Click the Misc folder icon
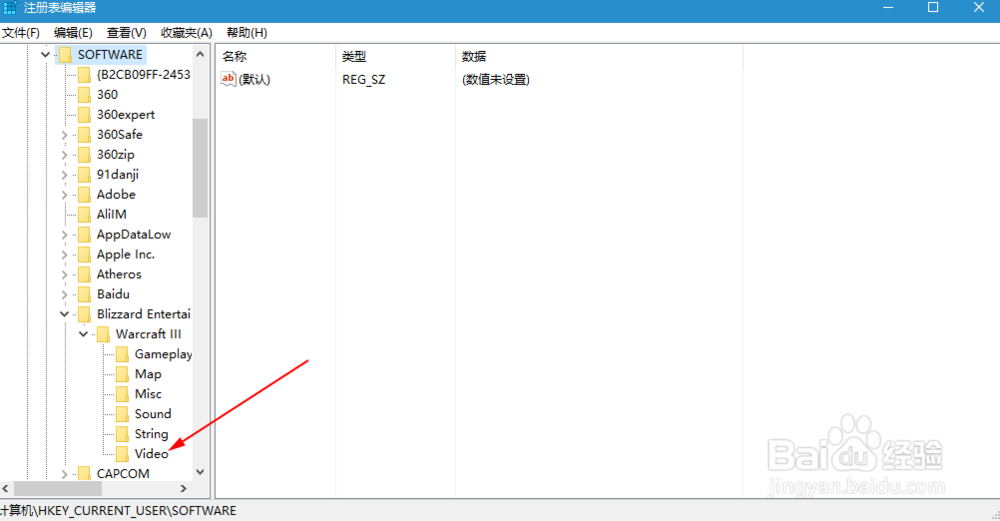The image size is (1000, 521). 122,394
